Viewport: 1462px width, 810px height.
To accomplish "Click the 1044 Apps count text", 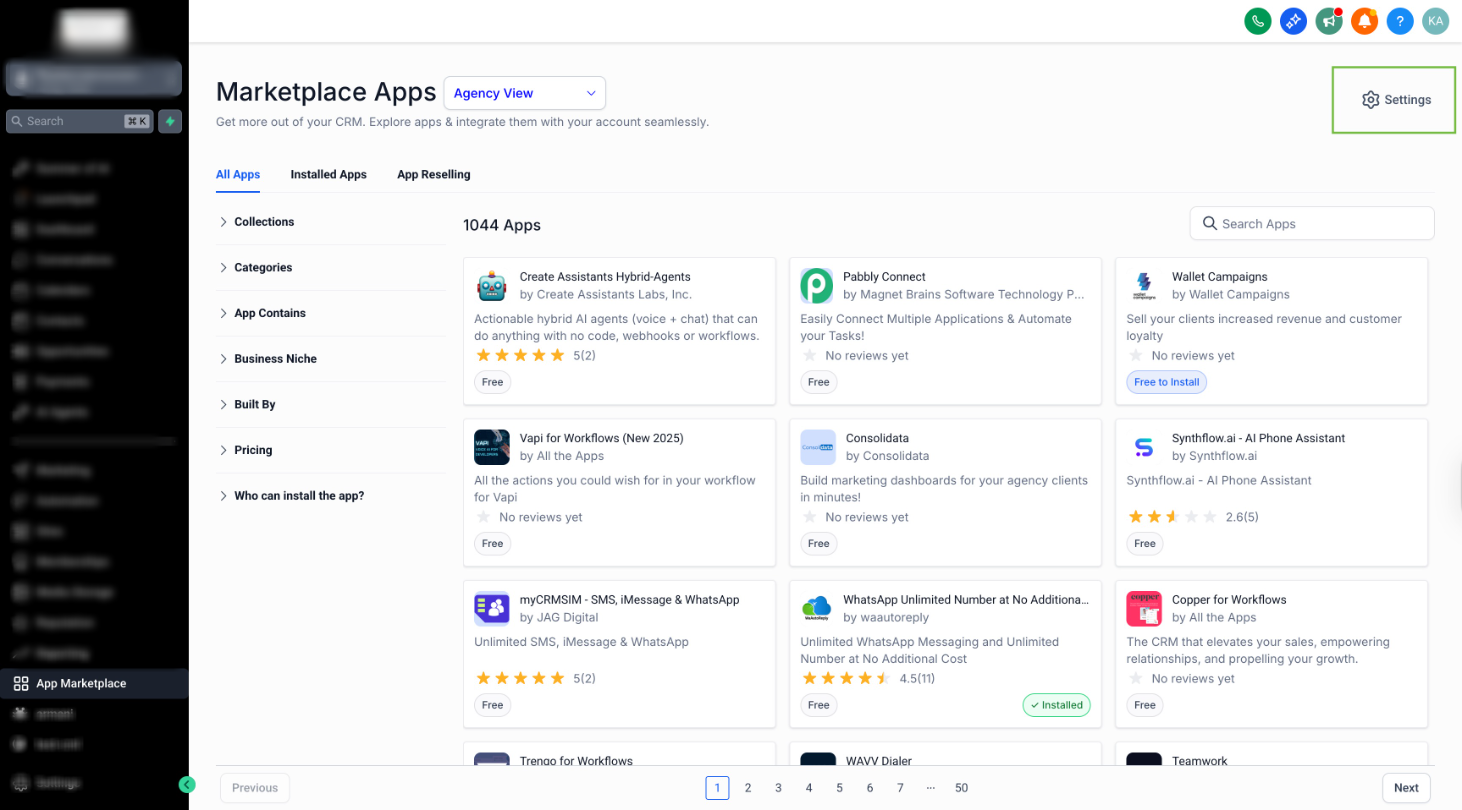I will click(x=502, y=225).
